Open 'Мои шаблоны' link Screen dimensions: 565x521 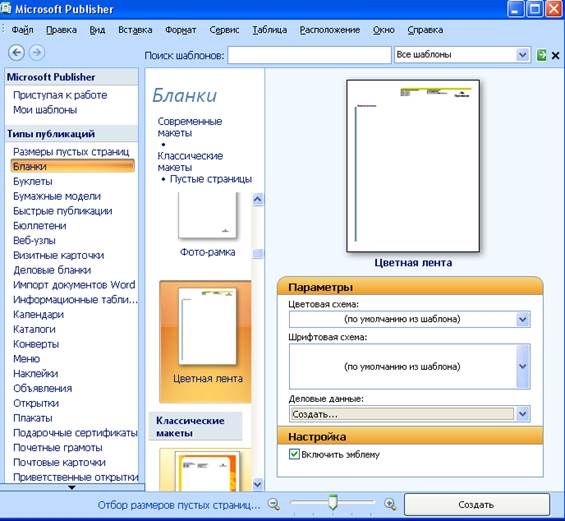[x=45, y=110]
